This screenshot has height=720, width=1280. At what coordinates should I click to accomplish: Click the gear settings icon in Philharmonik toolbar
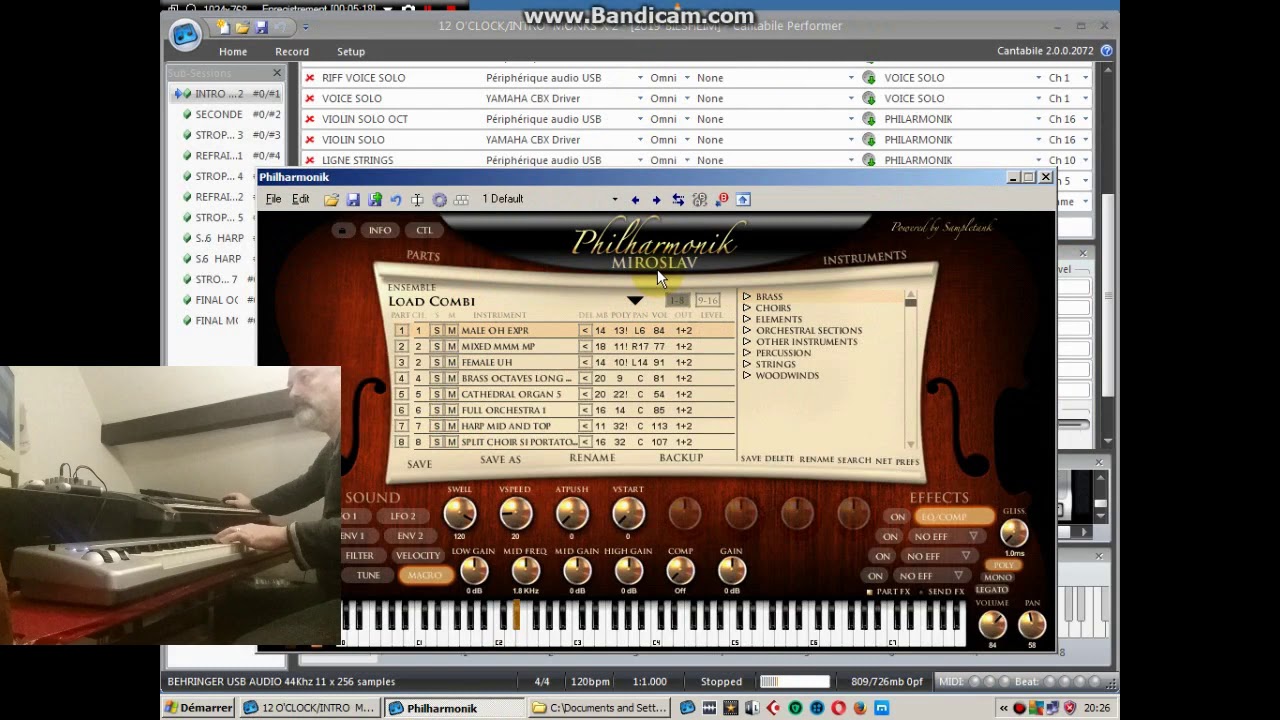point(439,200)
